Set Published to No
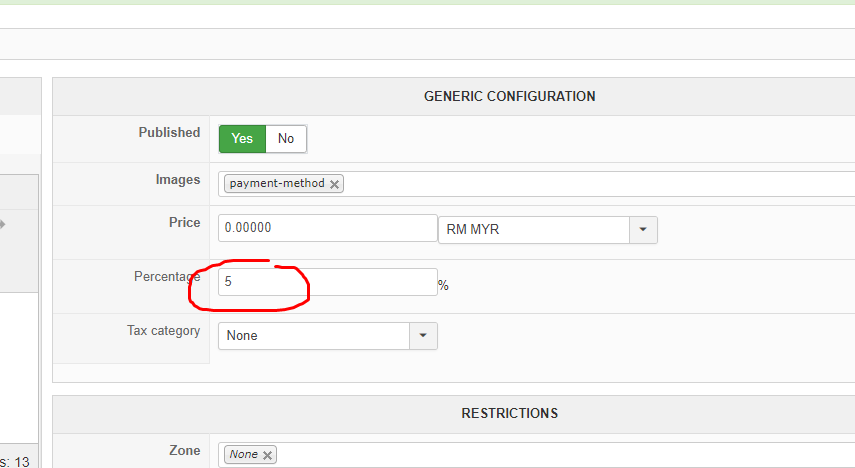 point(286,139)
